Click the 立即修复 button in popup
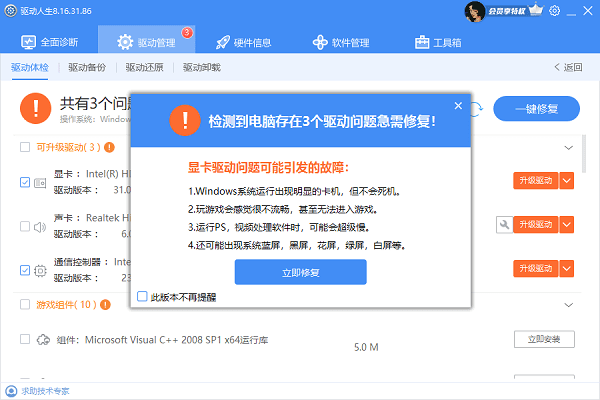The height and width of the screenshot is (400, 600). coord(300,272)
